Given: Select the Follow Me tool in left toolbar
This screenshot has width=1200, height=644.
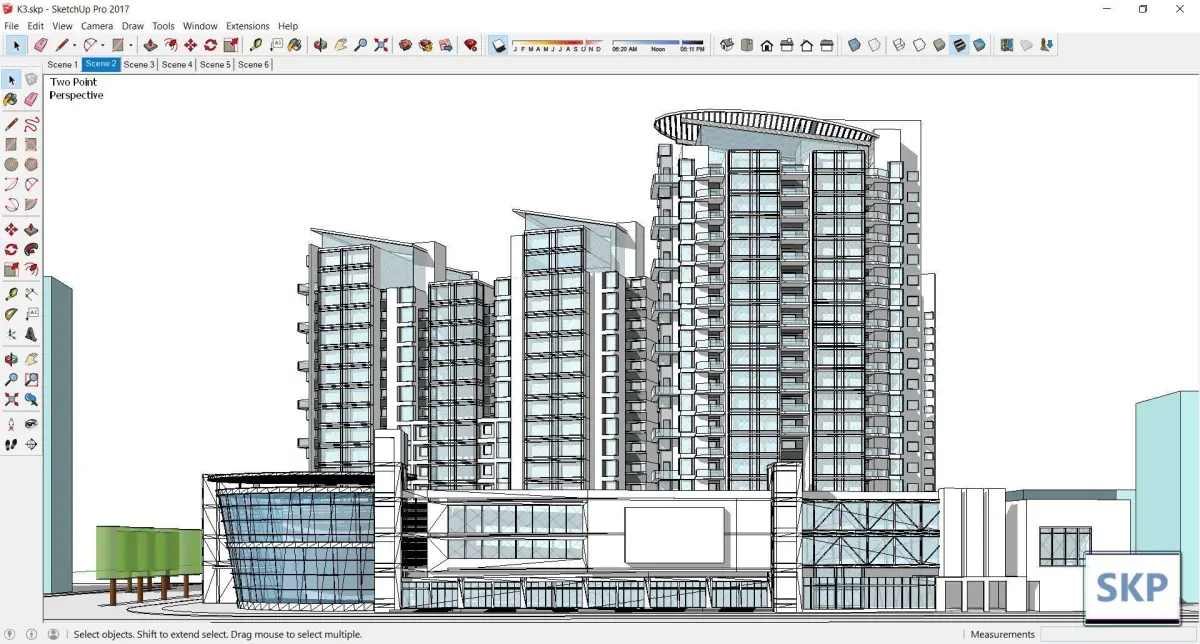Looking at the screenshot, I should point(31,250).
